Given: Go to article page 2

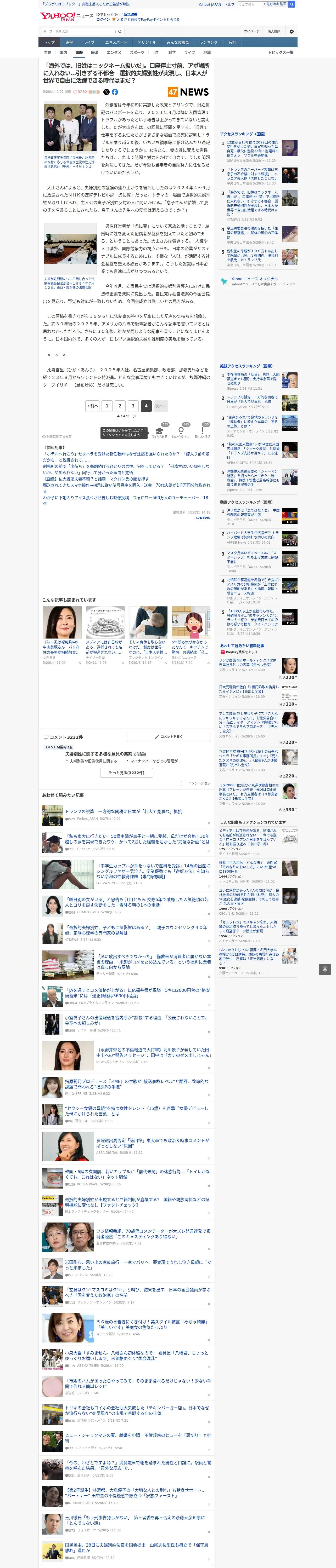Looking at the screenshot, I should point(120,406).
